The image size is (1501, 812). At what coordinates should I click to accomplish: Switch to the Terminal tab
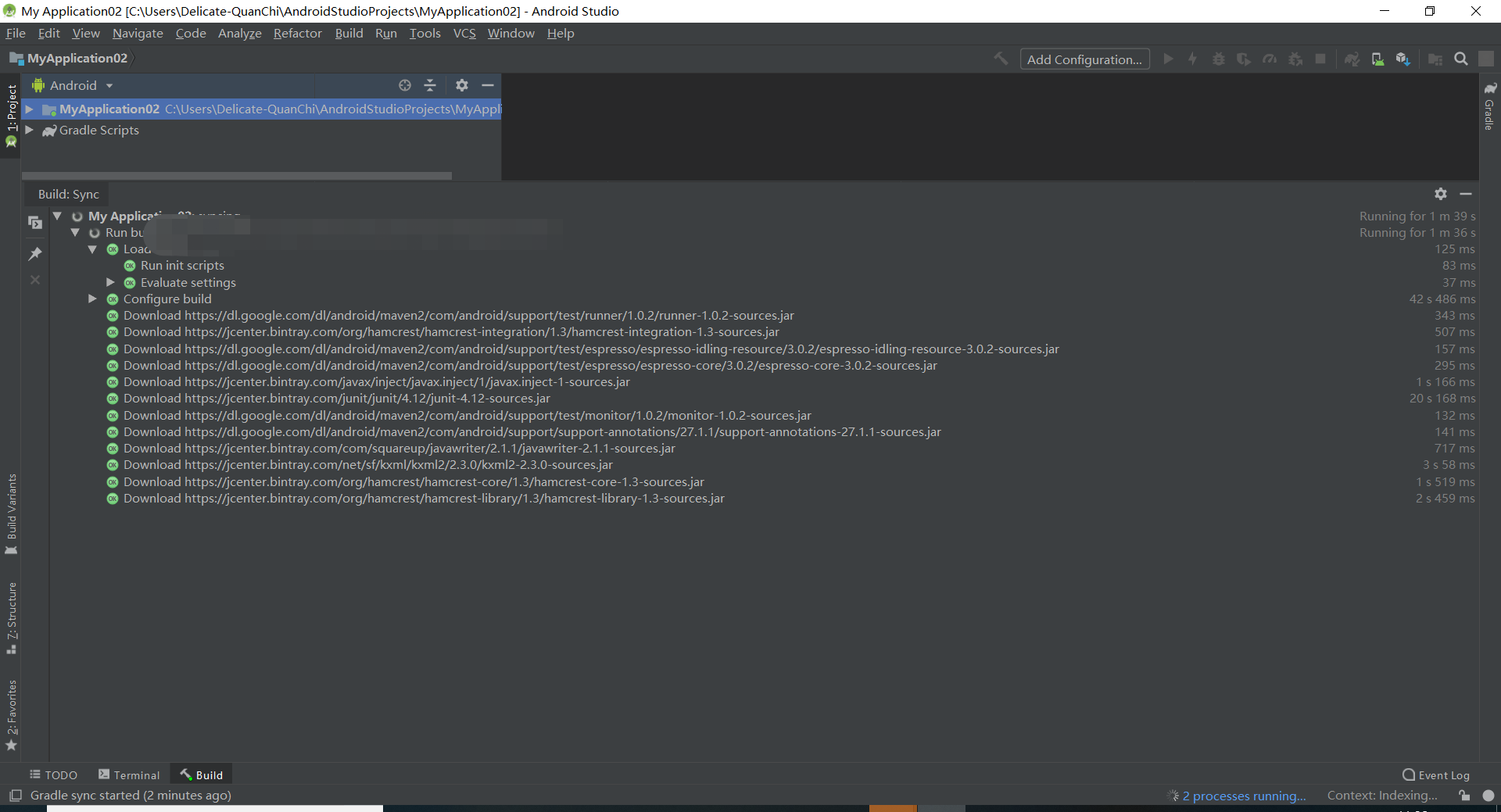coord(129,774)
